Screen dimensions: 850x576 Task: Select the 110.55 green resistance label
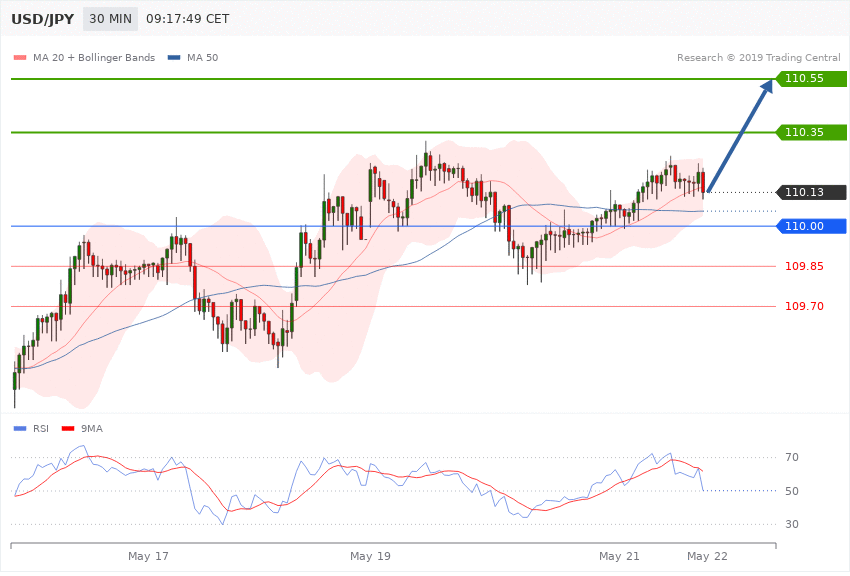[x=812, y=79]
